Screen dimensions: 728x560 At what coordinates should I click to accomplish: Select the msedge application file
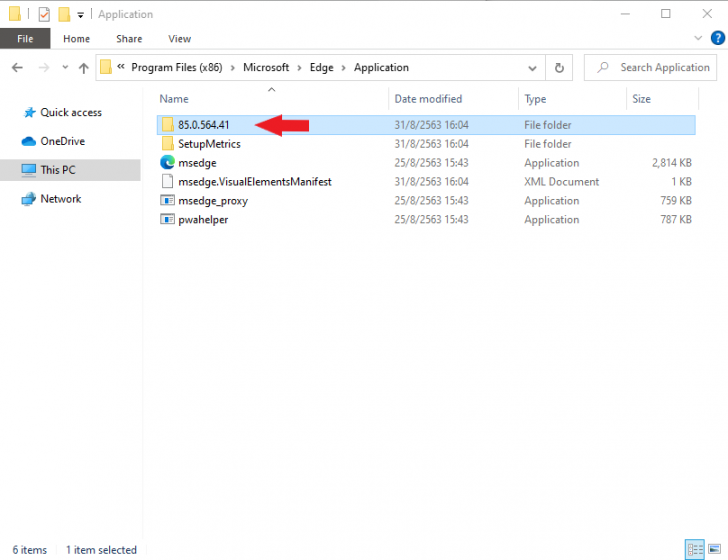point(426,163)
